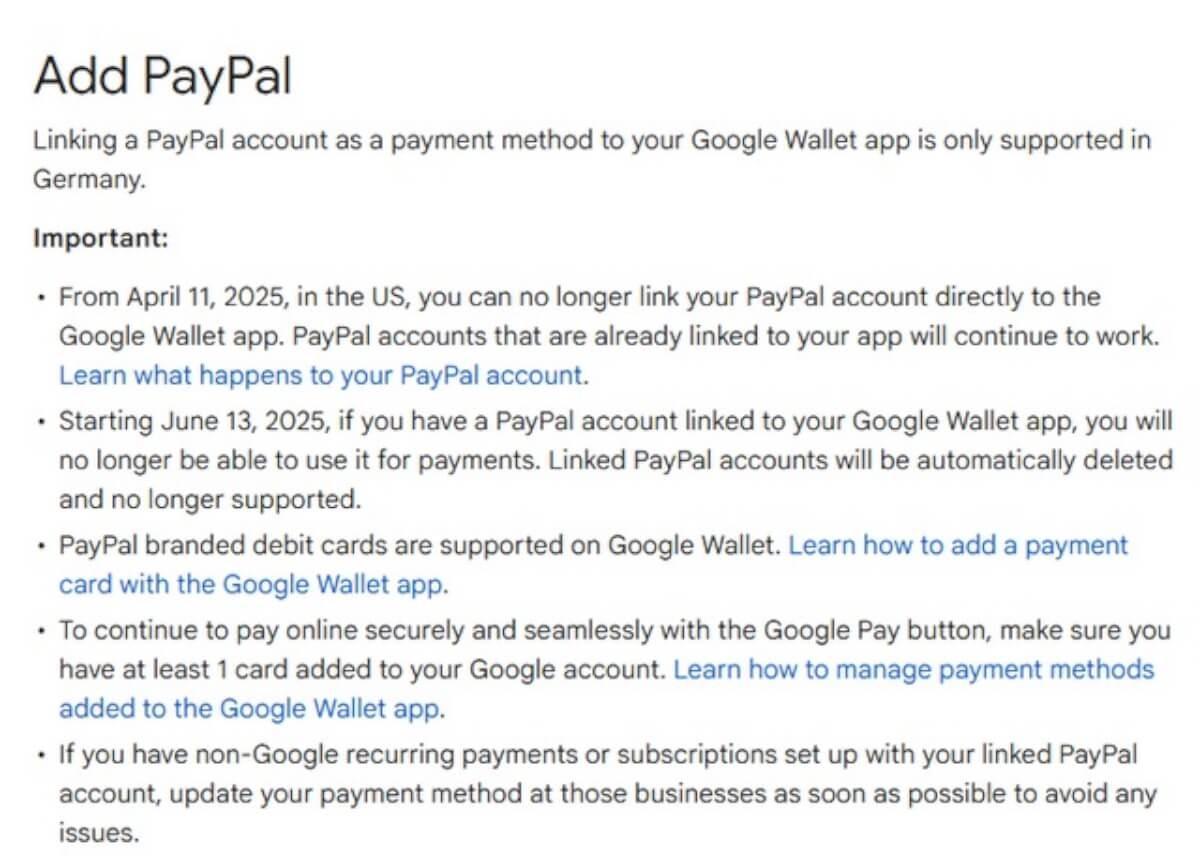Click the bullet dot before 'PayPal branded debit cards'
1200x863 pixels.
coord(40,547)
